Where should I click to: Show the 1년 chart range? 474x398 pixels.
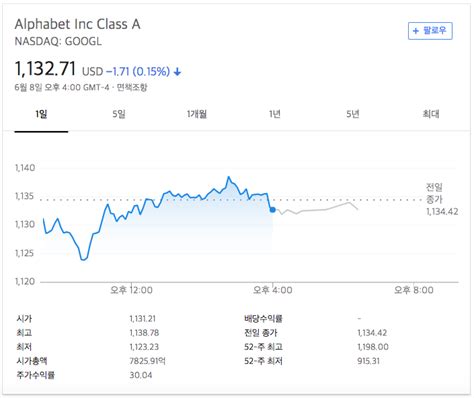pyautogui.click(x=275, y=114)
